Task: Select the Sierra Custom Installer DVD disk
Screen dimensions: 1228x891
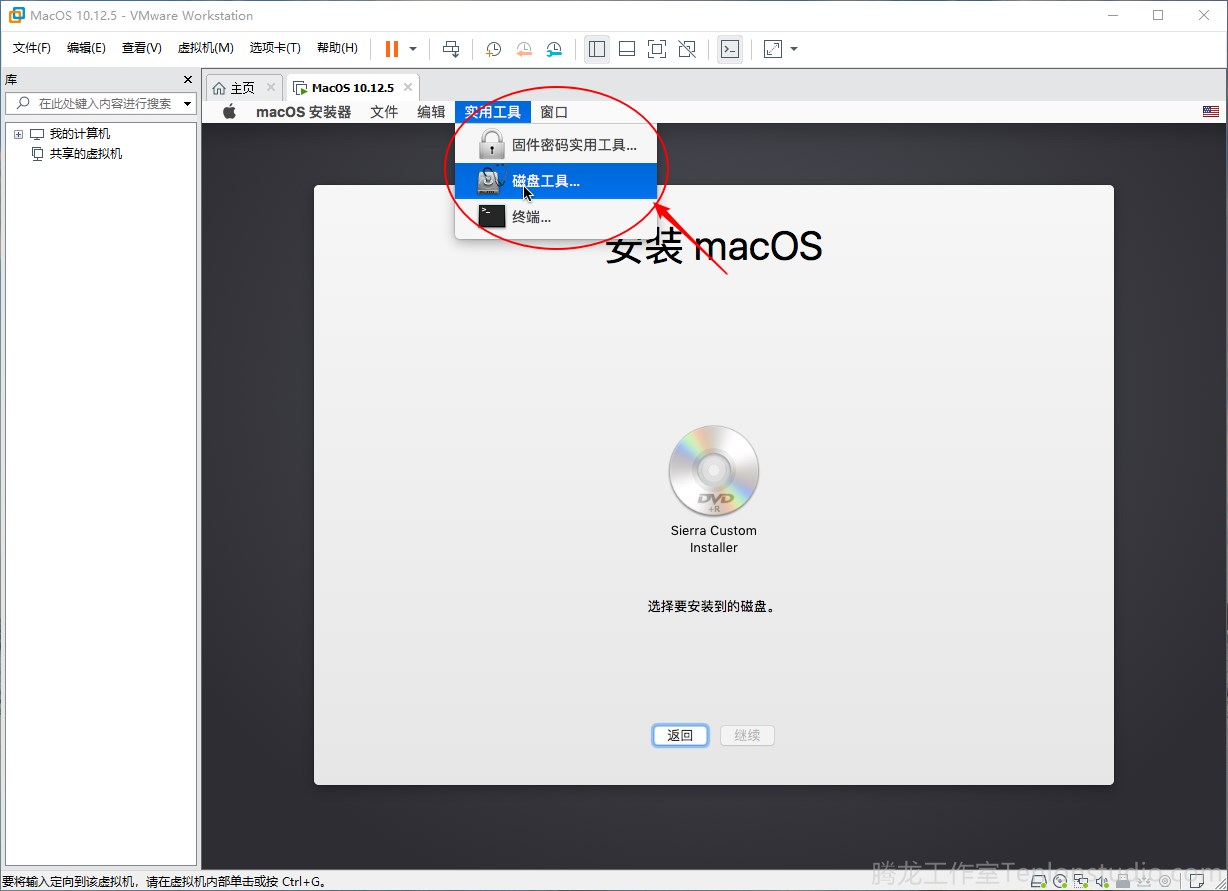Action: point(714,470)
